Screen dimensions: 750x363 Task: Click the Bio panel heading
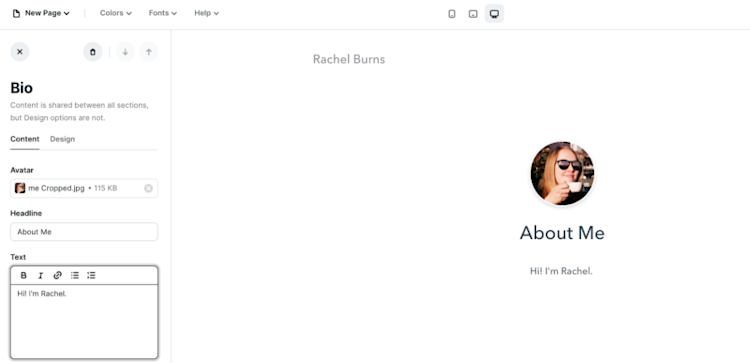tap(22, 88)
